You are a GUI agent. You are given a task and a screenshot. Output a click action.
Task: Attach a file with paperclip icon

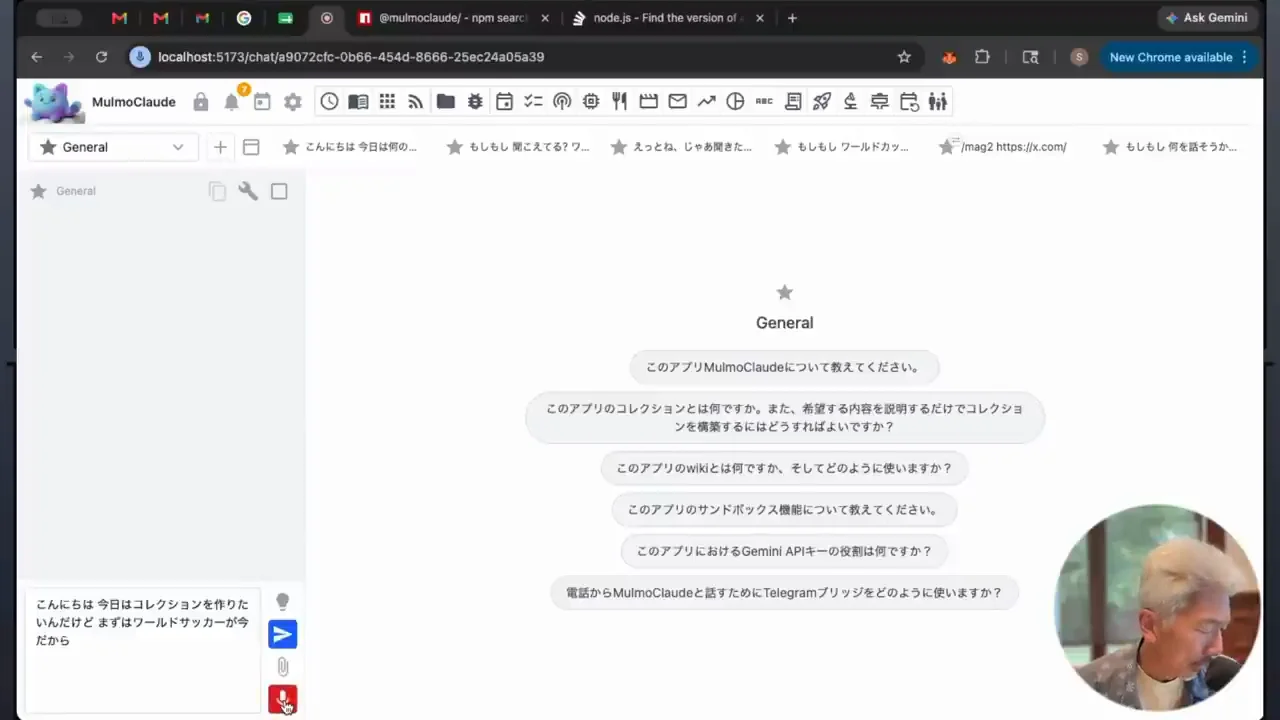coord(283,666)
